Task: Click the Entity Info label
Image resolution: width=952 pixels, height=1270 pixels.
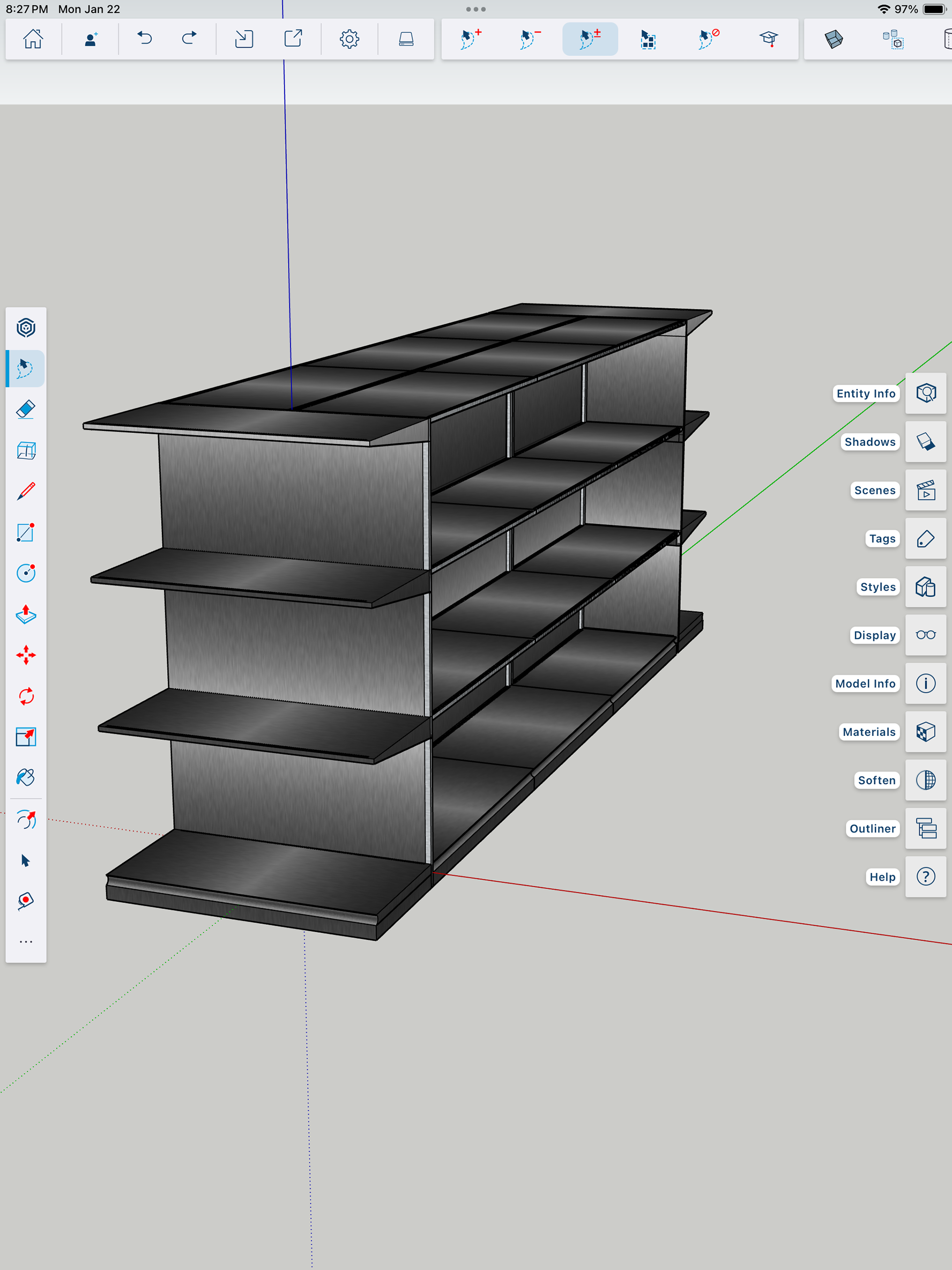Action: (x=865, y=394)
